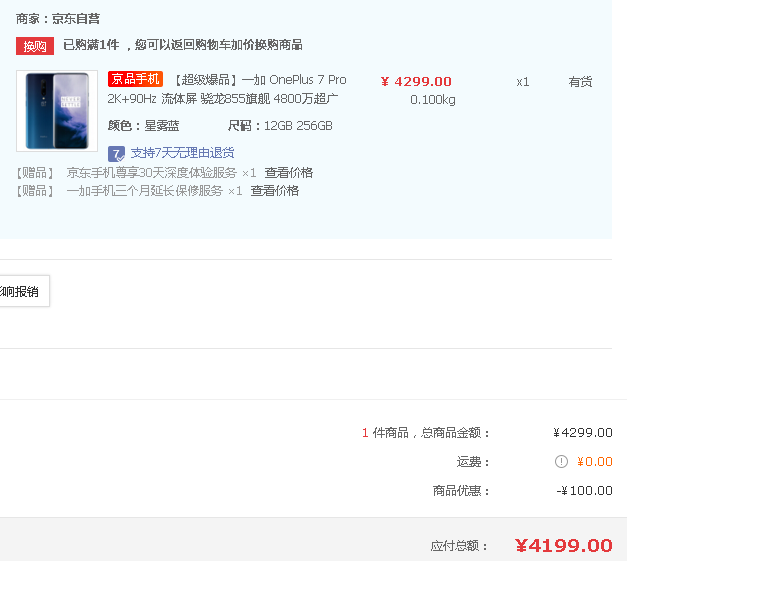Click the 京品手机 badge
This screenshot has width=768, height=614.
(x=135, y=79)
